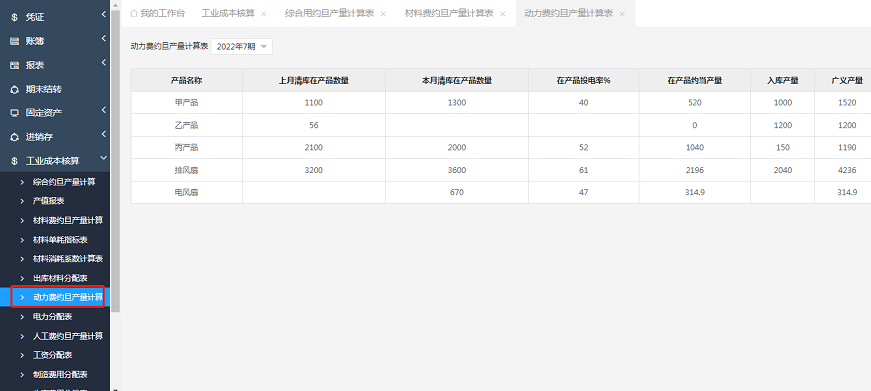Open 材料消耗系数计算表 in the sidebar

68,259
